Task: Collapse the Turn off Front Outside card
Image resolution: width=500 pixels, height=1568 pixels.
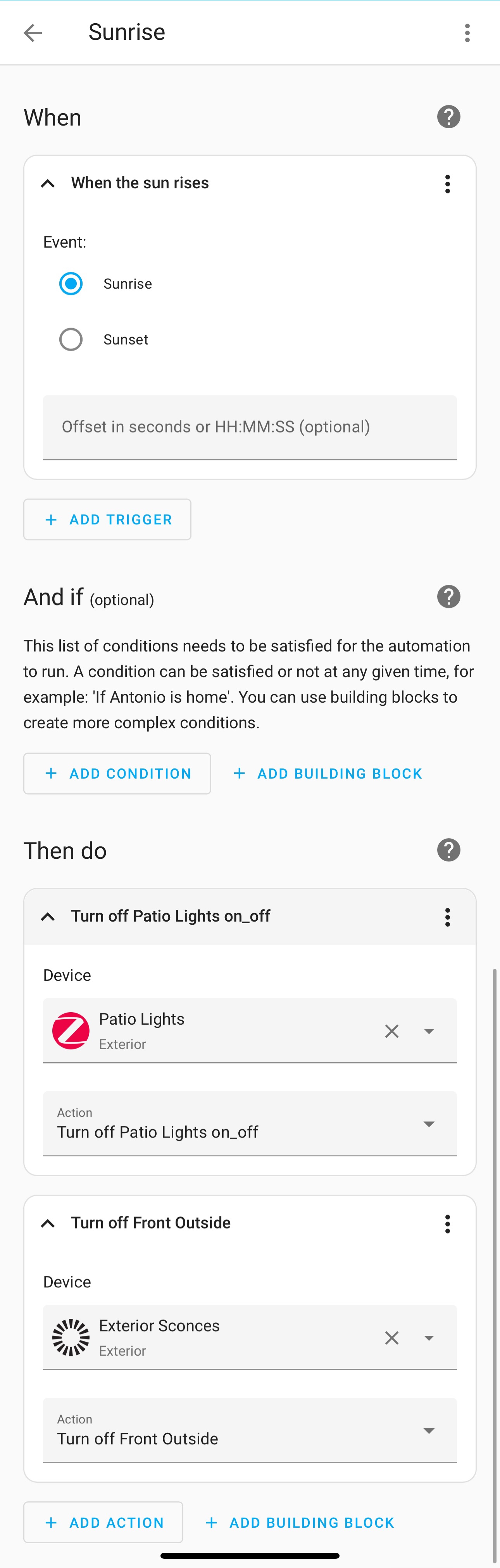Action: pyautogui.click(x=48, y=1223)
